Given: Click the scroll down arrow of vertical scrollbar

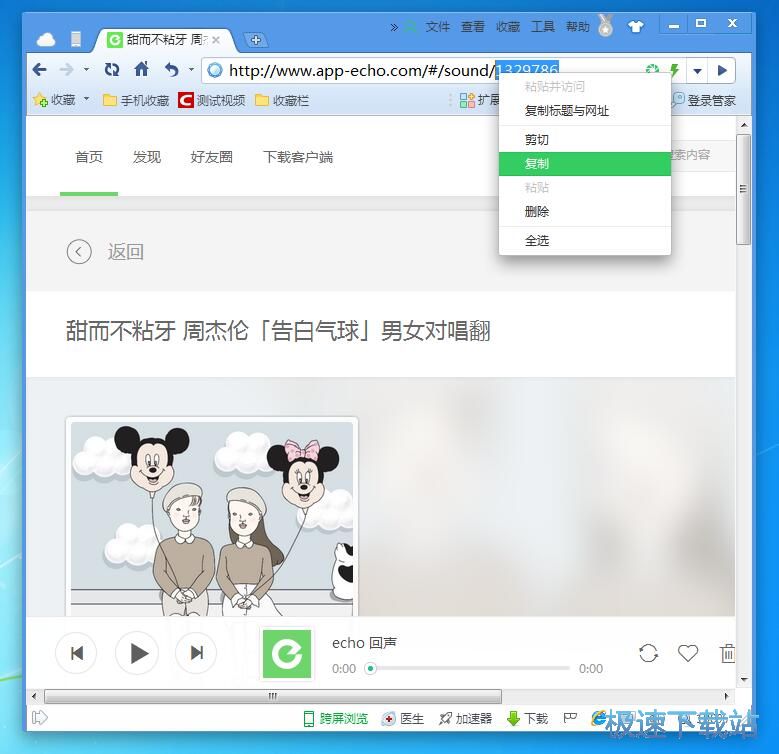Looking at the screenshot, I should point(744,679).
